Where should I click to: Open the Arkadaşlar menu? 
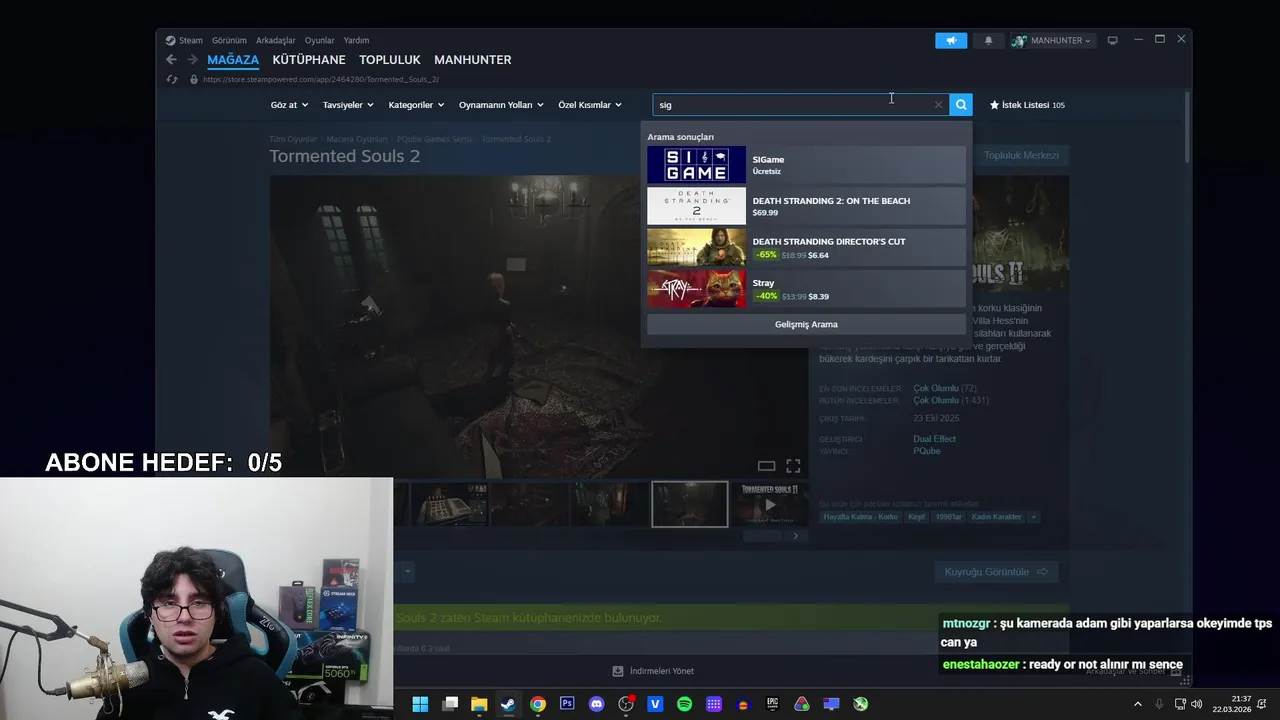[276, 41]
